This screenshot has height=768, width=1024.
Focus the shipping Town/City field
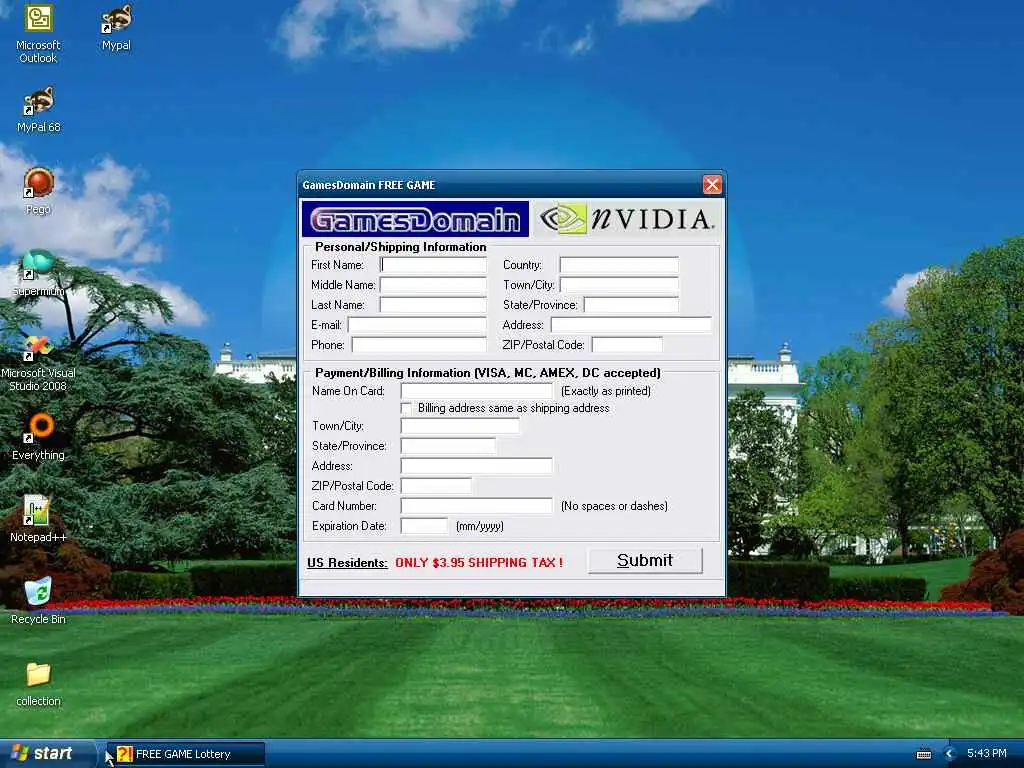coord(619,285)
